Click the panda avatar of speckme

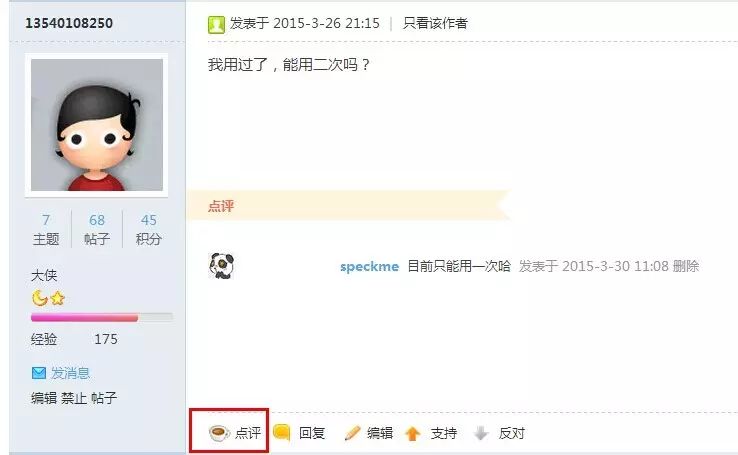click(x=221, y=265)
